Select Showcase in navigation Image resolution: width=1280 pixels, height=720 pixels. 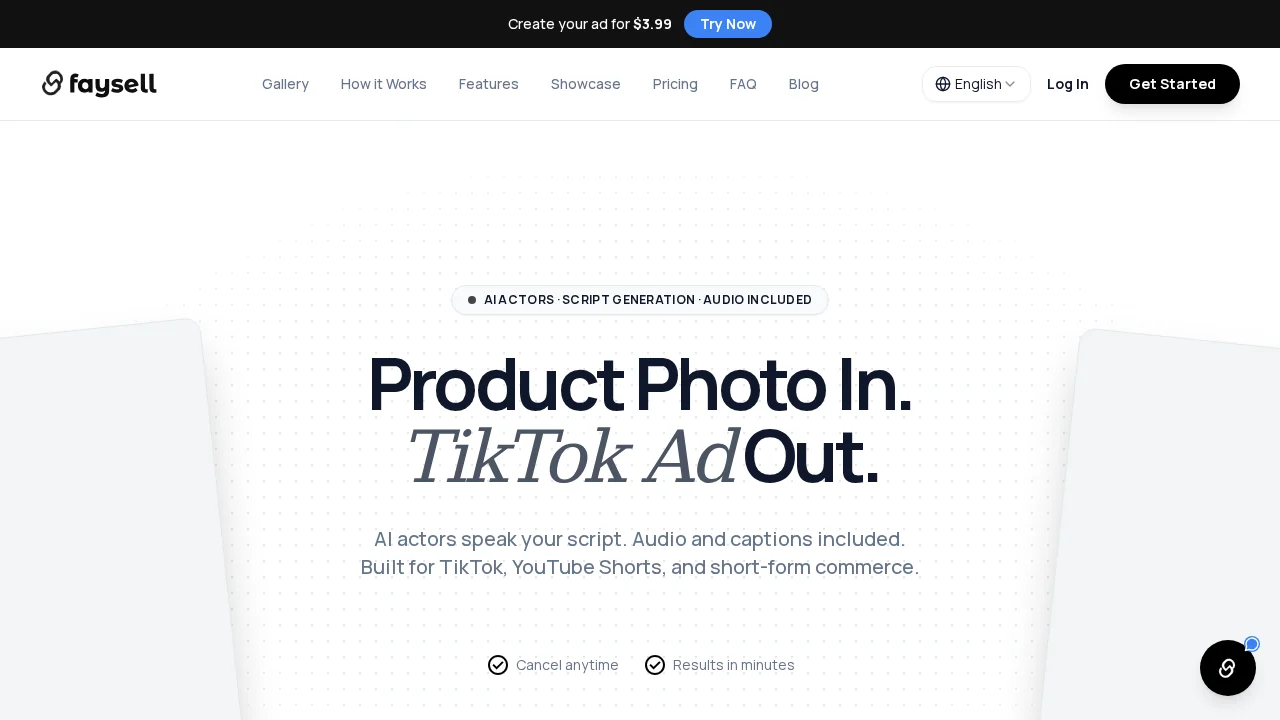[x=586, y=84]
